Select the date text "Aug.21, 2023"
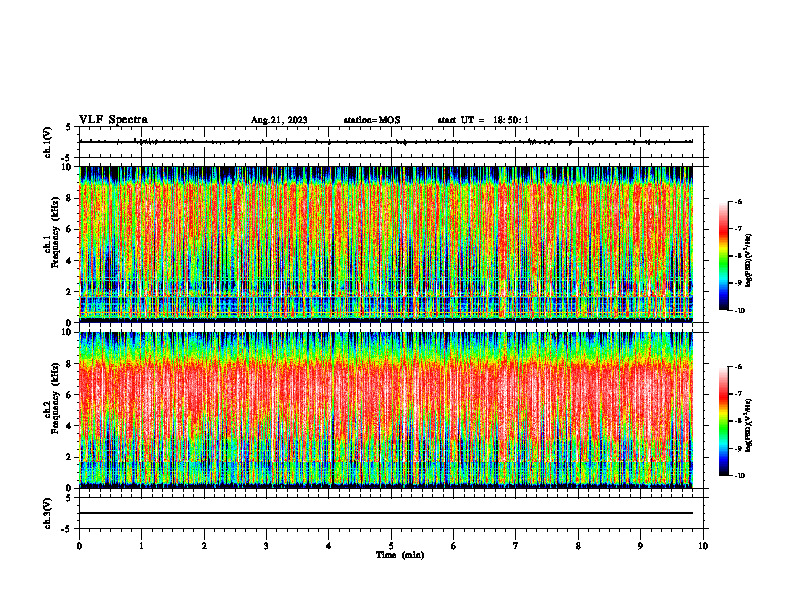The image size is (792, 612). pos(279,120)
